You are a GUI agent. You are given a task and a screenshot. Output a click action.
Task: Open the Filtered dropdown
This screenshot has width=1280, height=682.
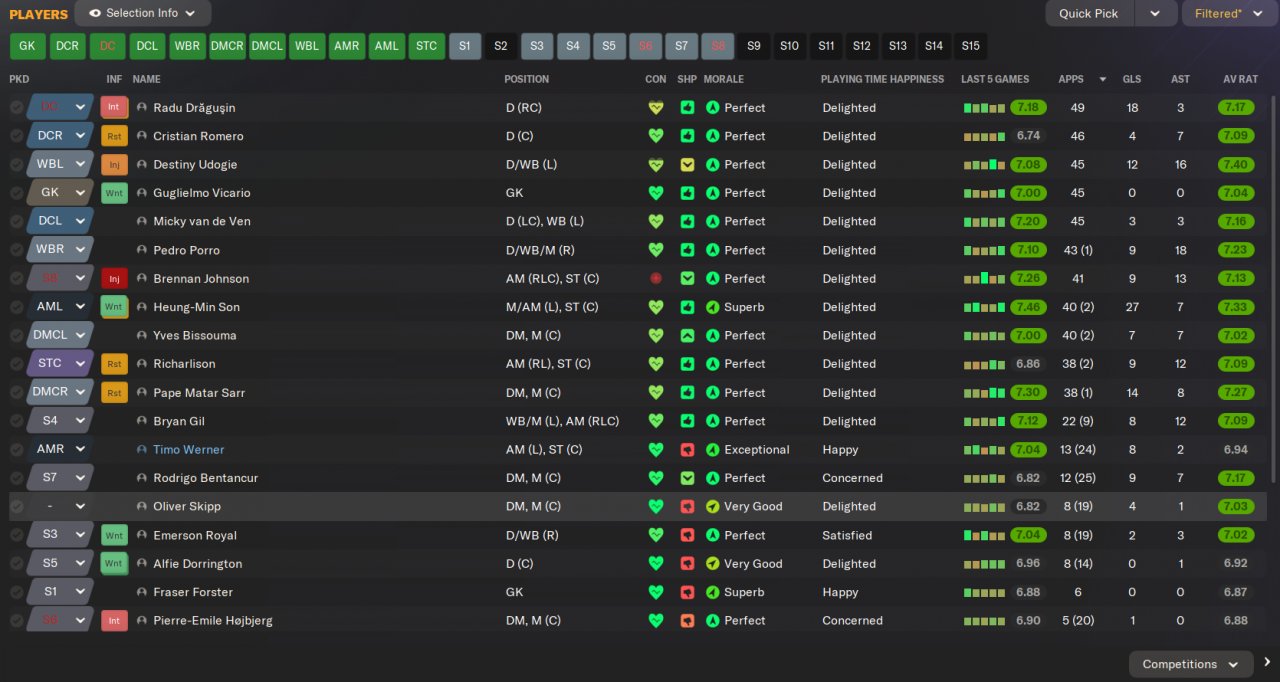[1230, 13]
